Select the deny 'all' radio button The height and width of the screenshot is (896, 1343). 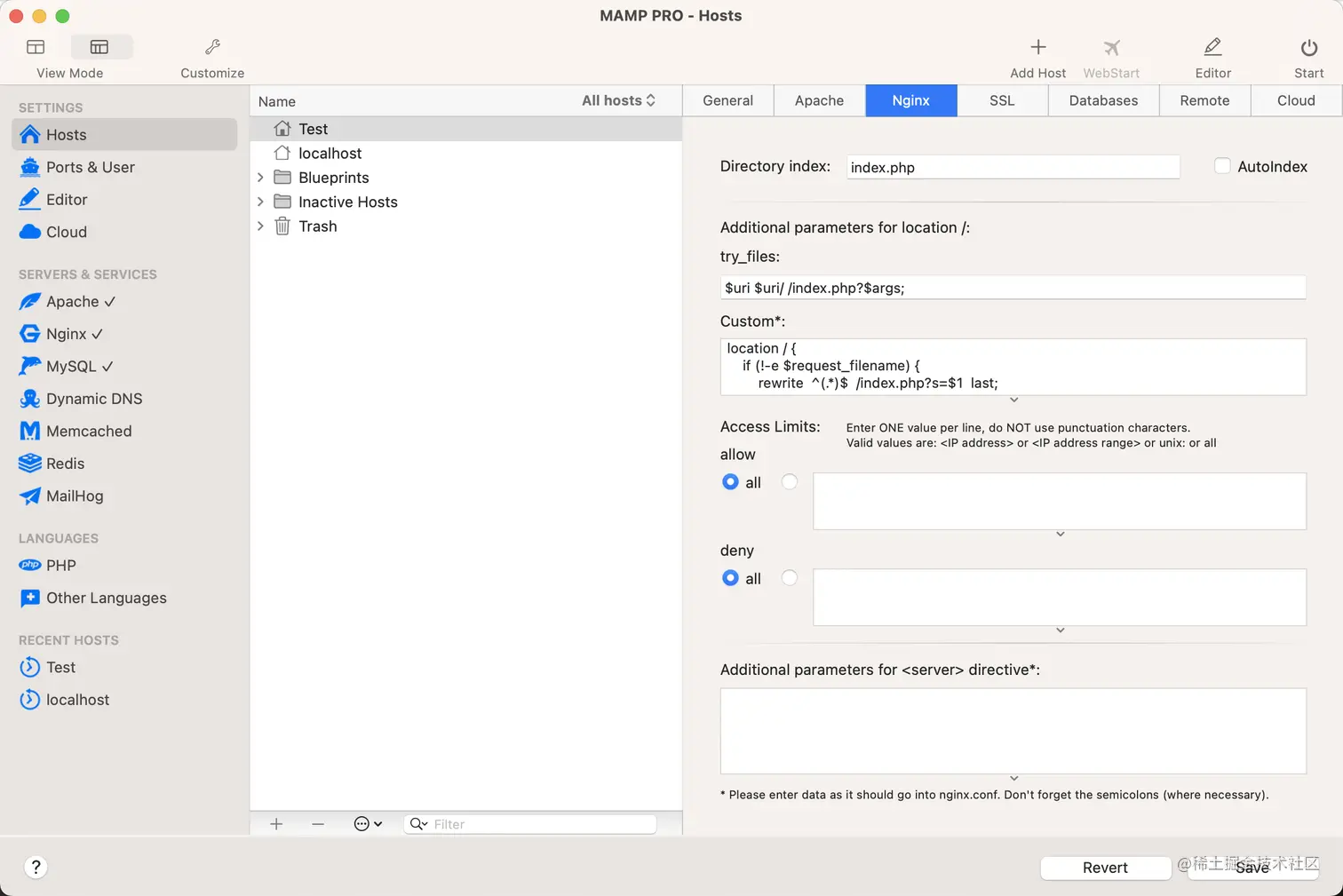[730, 578]
